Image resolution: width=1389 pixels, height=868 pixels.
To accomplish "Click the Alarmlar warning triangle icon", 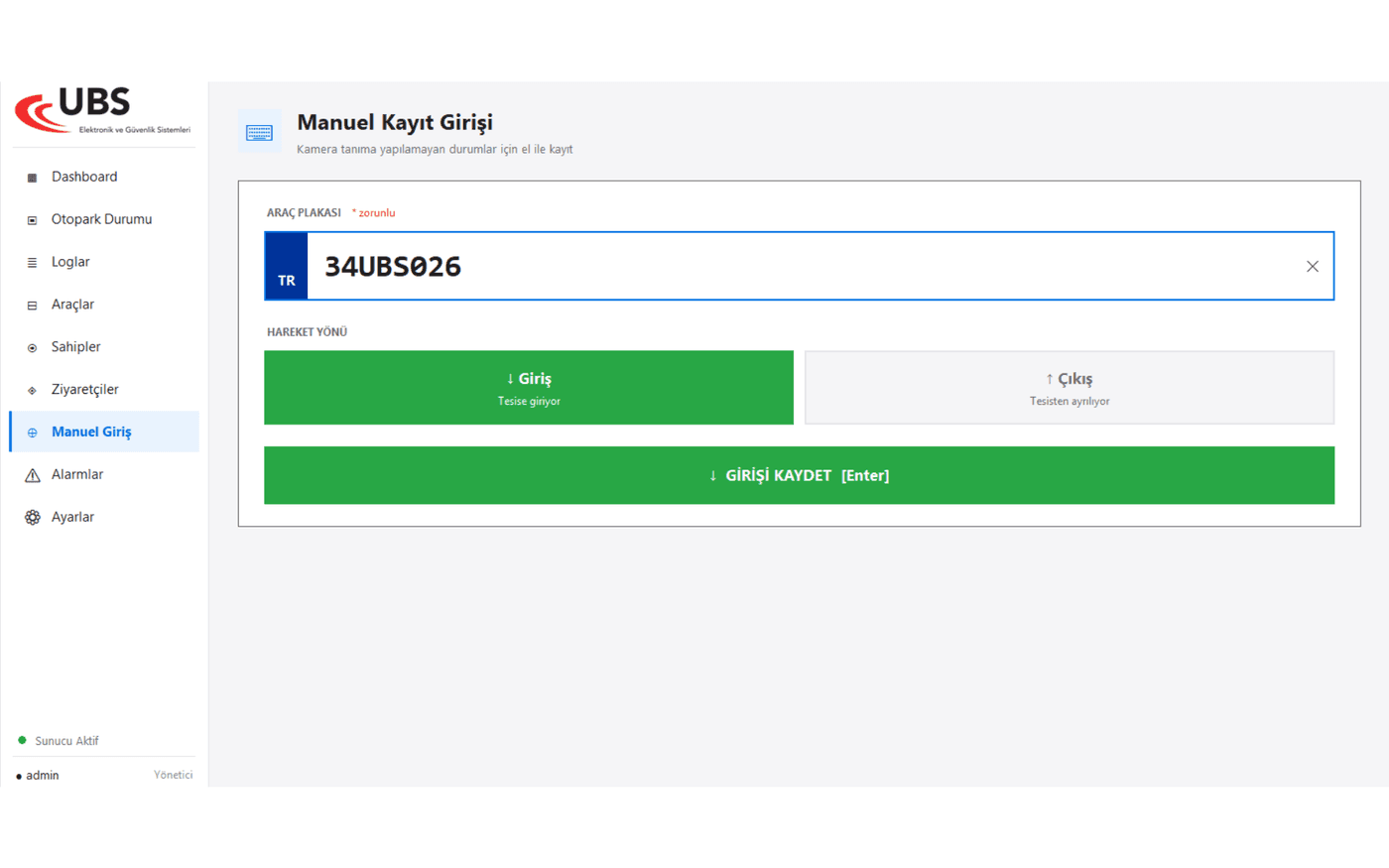I will pyautogui.click(x=32, y=475).
